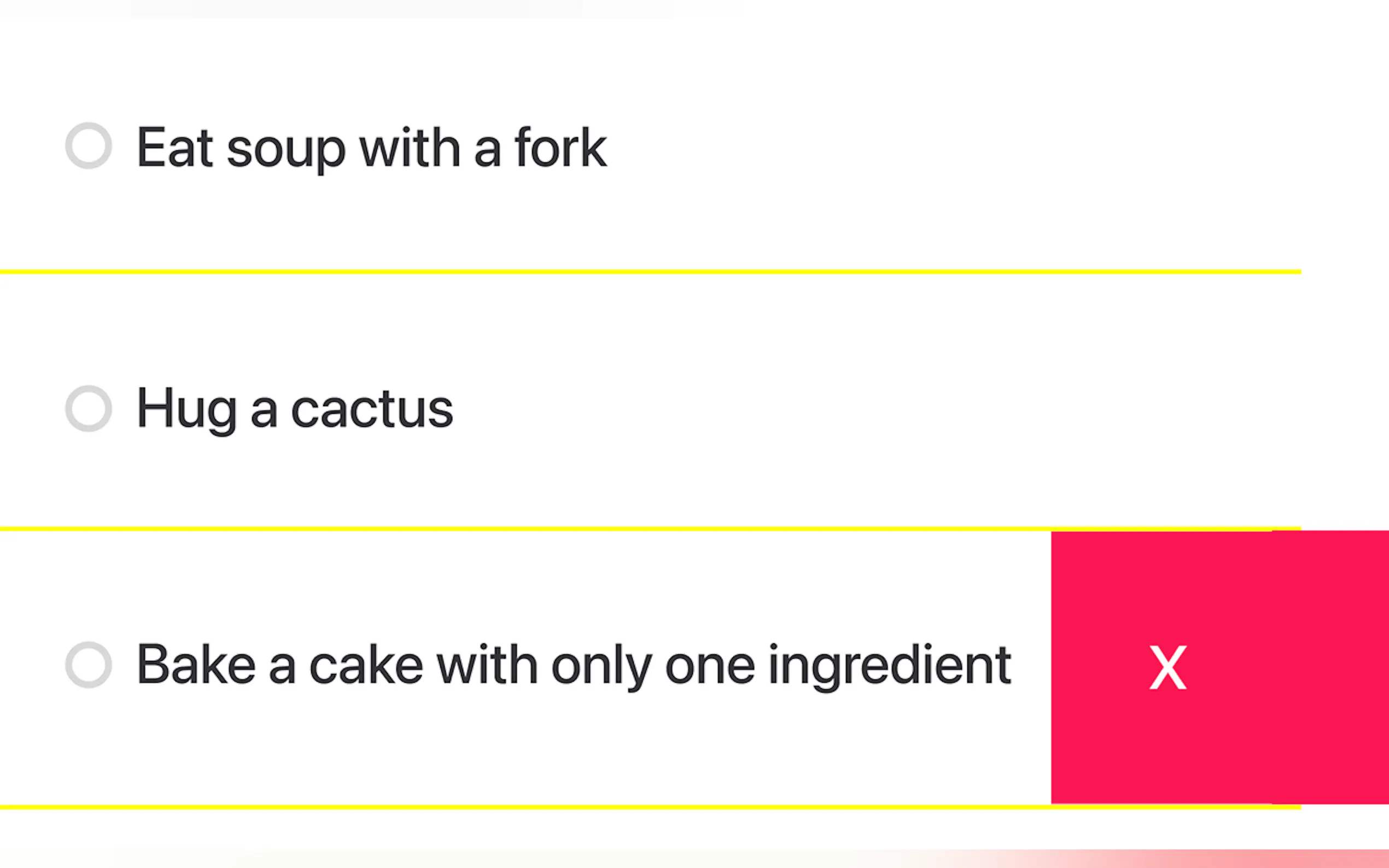Click the word "cactus" in second todo
Screen dimensions: 1389x868
(372, 409)
